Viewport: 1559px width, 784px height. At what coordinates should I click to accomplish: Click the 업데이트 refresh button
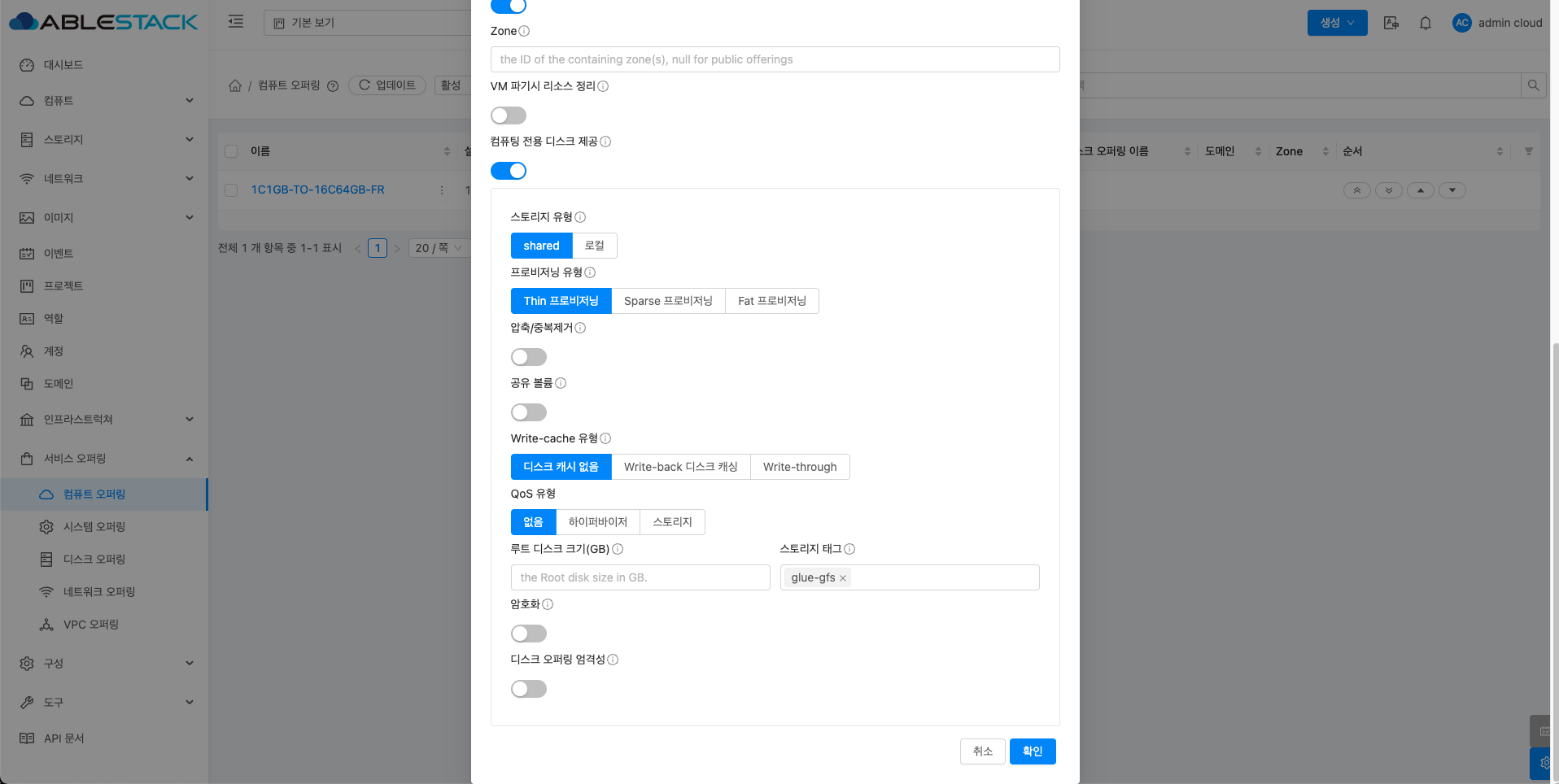click(387, 85)
